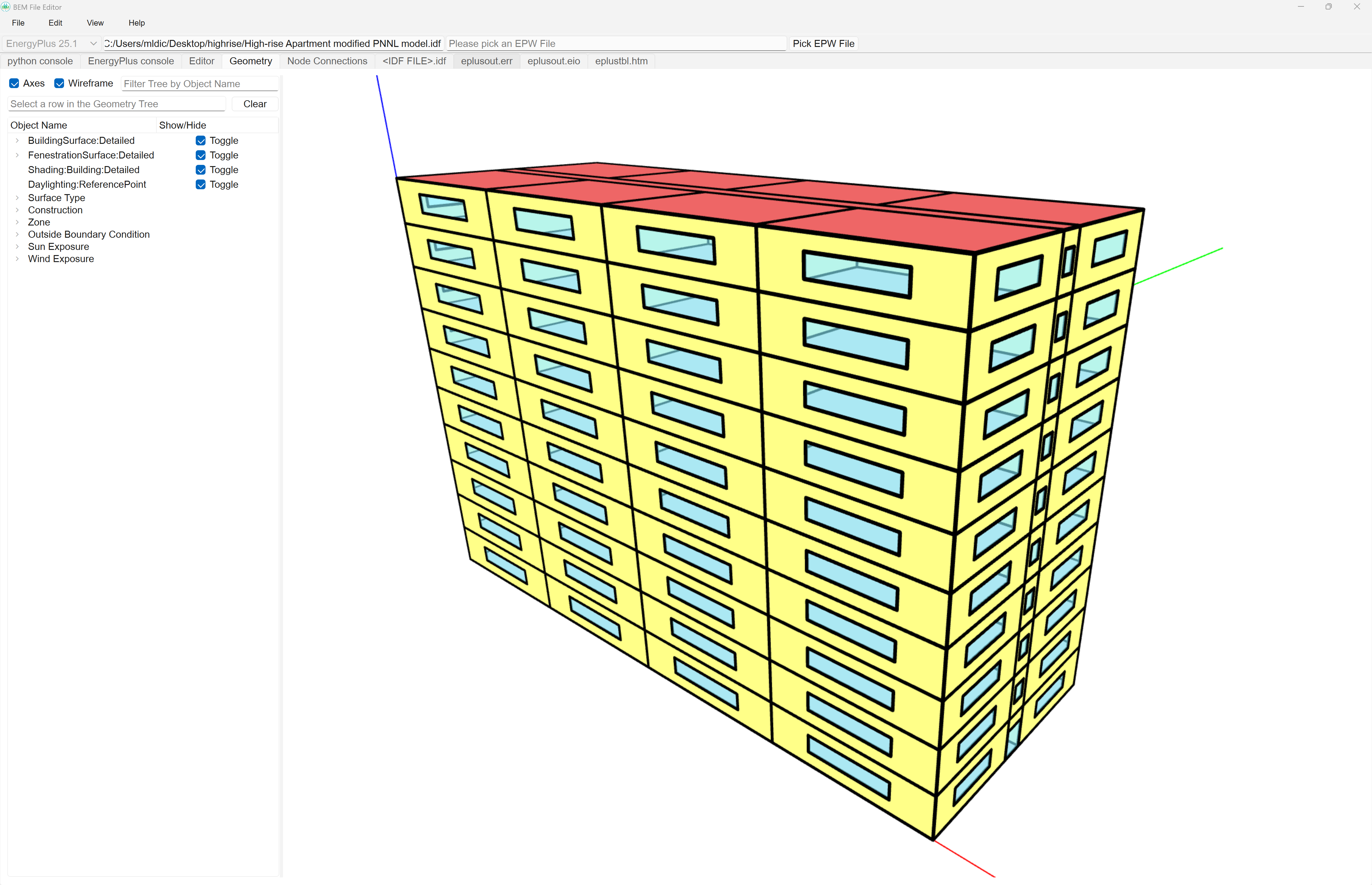Expand the Zone tree node
Image resolution: width=1372 pixels, height=885 pixels.
[x=17, y=222]
